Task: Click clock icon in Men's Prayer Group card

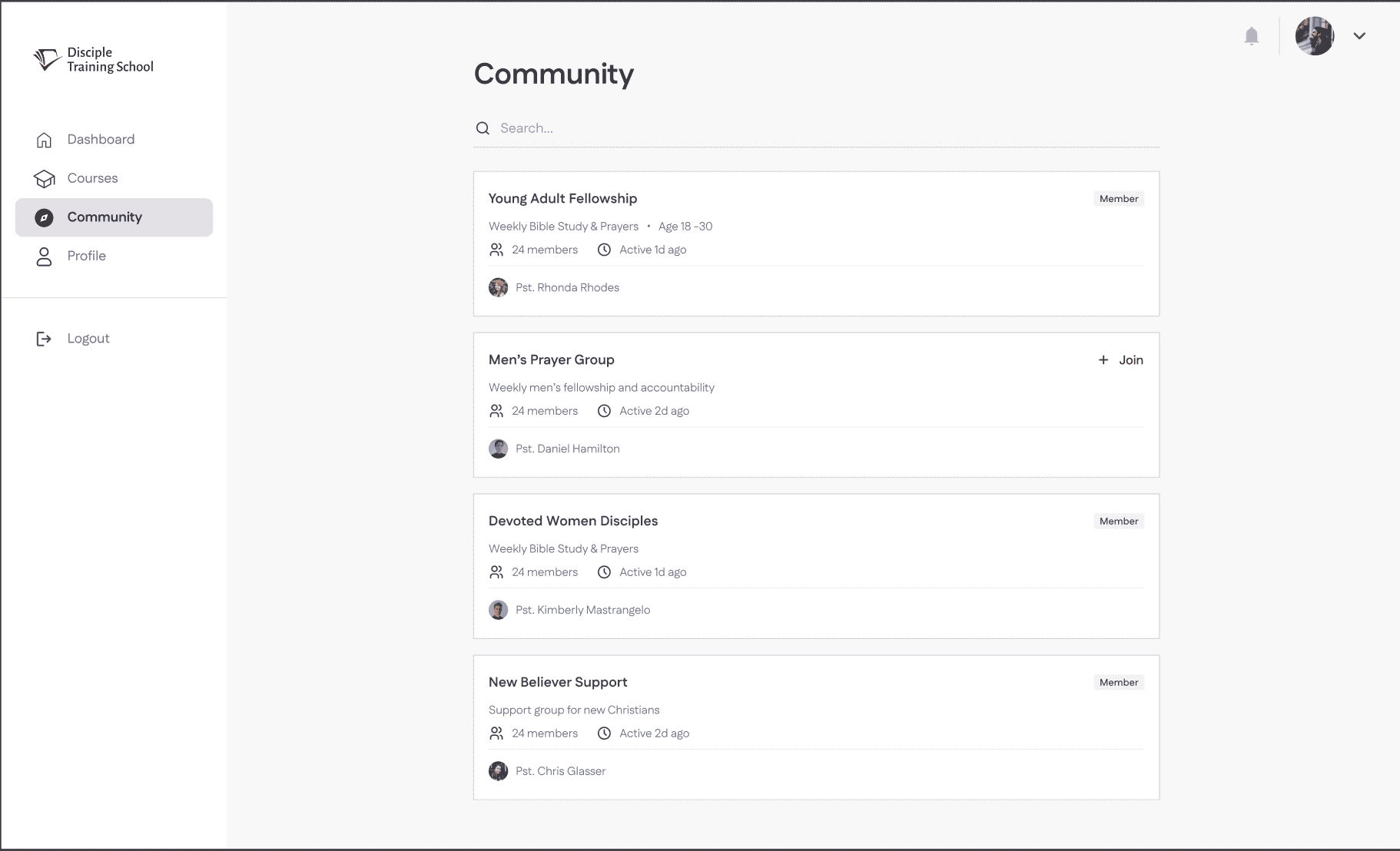Action: (x=604, y=411)
